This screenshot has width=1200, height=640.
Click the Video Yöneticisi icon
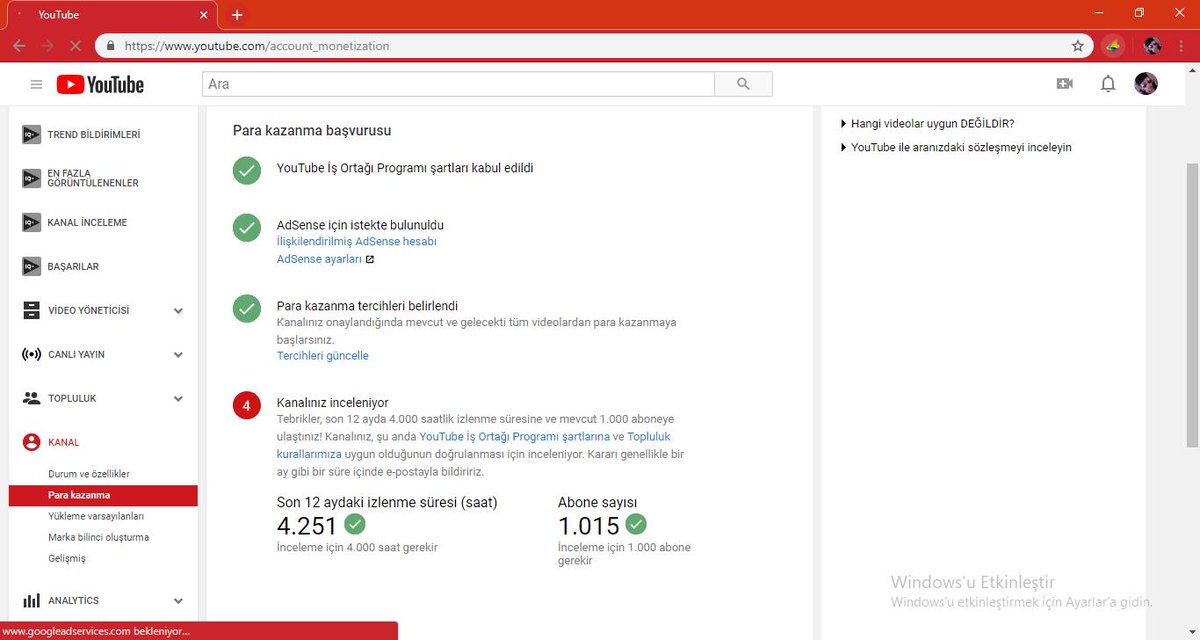pyautogui.click(x=31, y=310)
